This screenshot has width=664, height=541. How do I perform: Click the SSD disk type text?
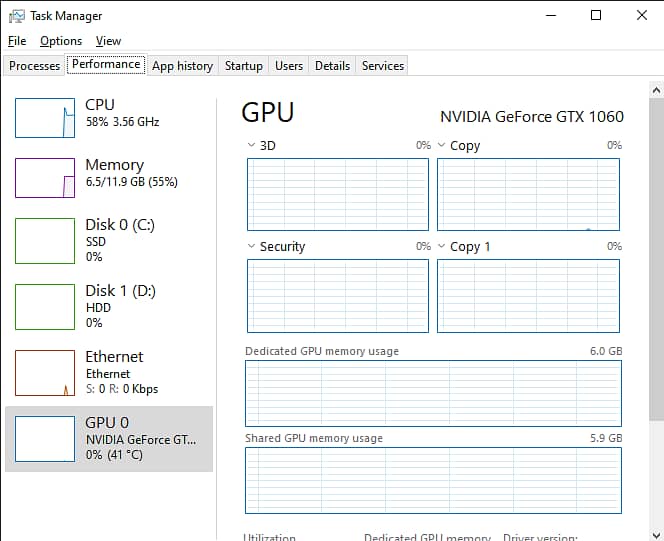pyautogui.click(x=96, y=242)
